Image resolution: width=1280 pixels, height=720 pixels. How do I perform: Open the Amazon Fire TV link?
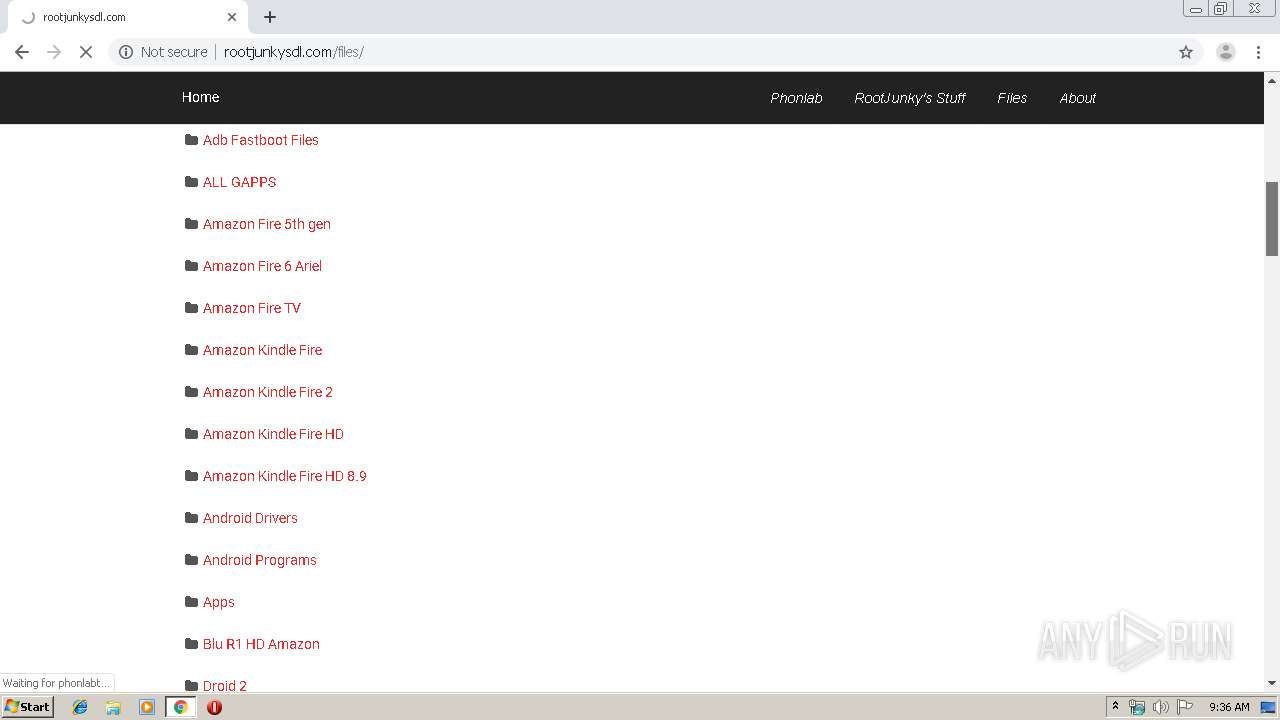point(252,308)
